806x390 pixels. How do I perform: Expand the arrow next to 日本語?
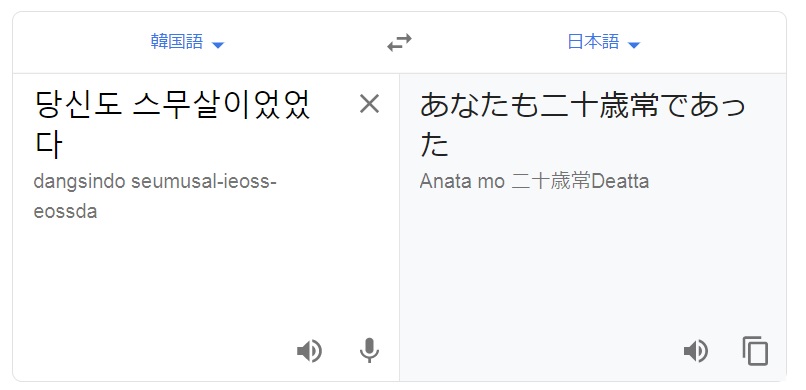(634, 45)
